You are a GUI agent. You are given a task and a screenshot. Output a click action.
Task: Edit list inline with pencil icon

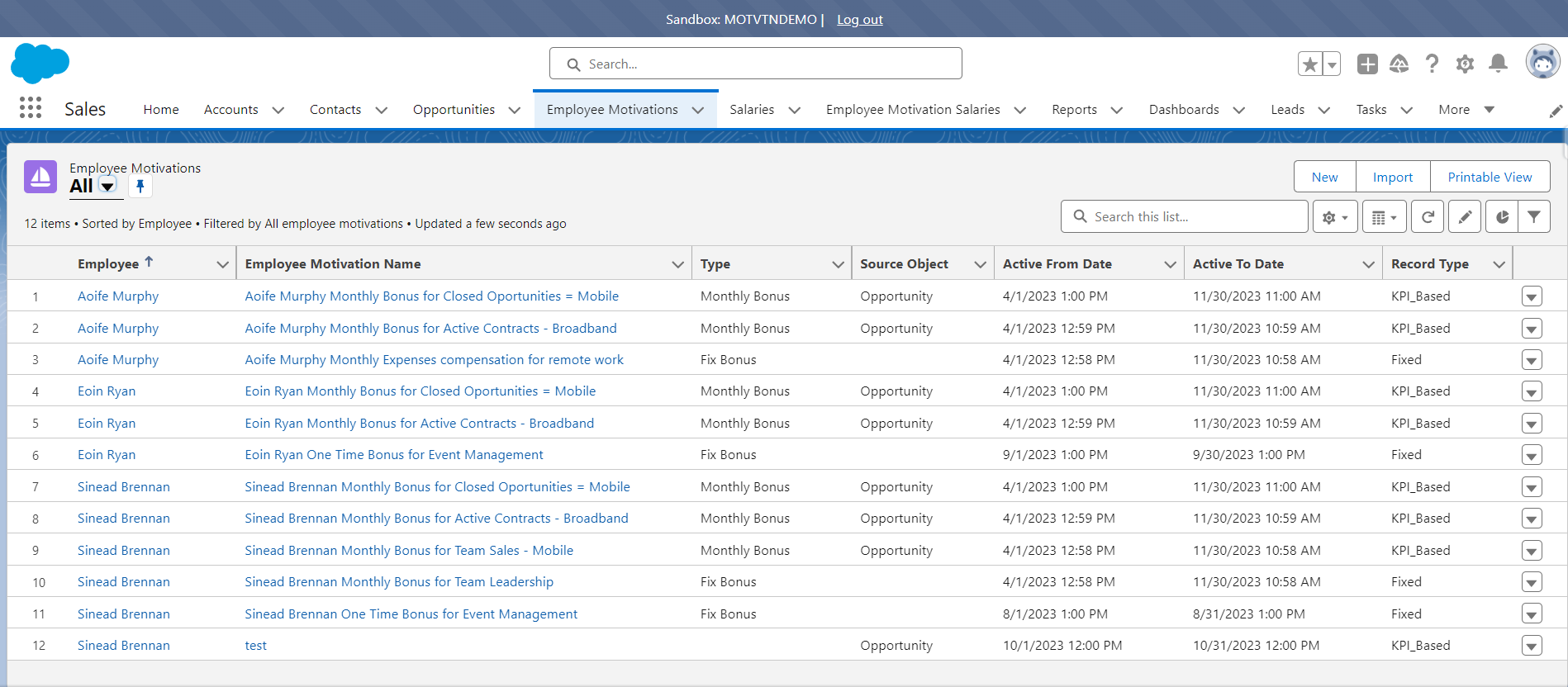click(1465, 216)
